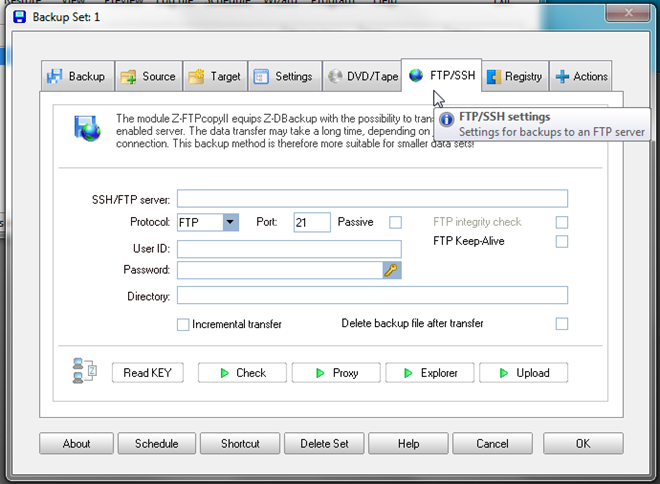Open the Actions tab with plus icon

point(581,76)
